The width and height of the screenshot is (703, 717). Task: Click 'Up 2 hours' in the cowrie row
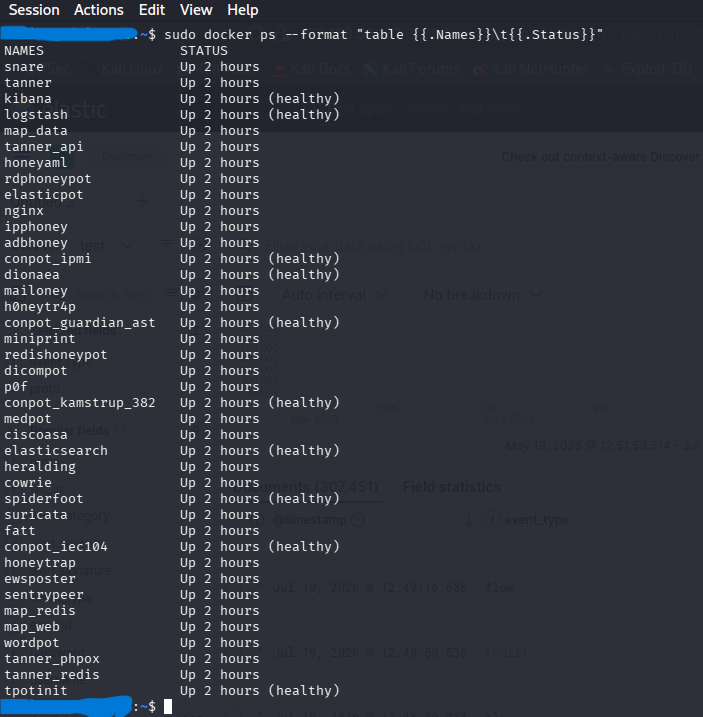[x=220, y=483]
